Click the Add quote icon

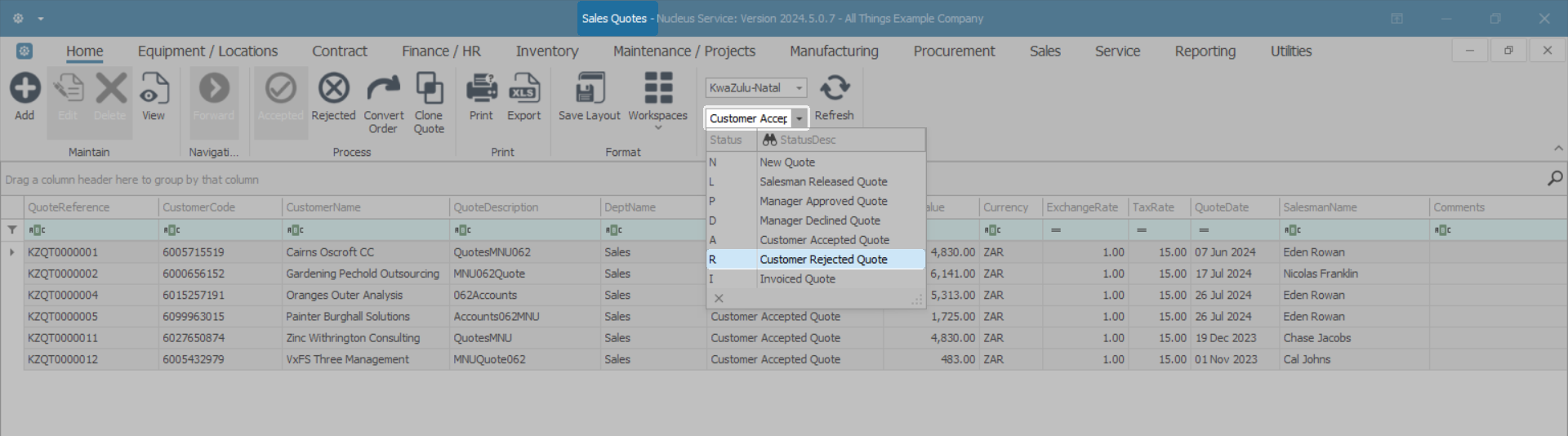[24, 89]
